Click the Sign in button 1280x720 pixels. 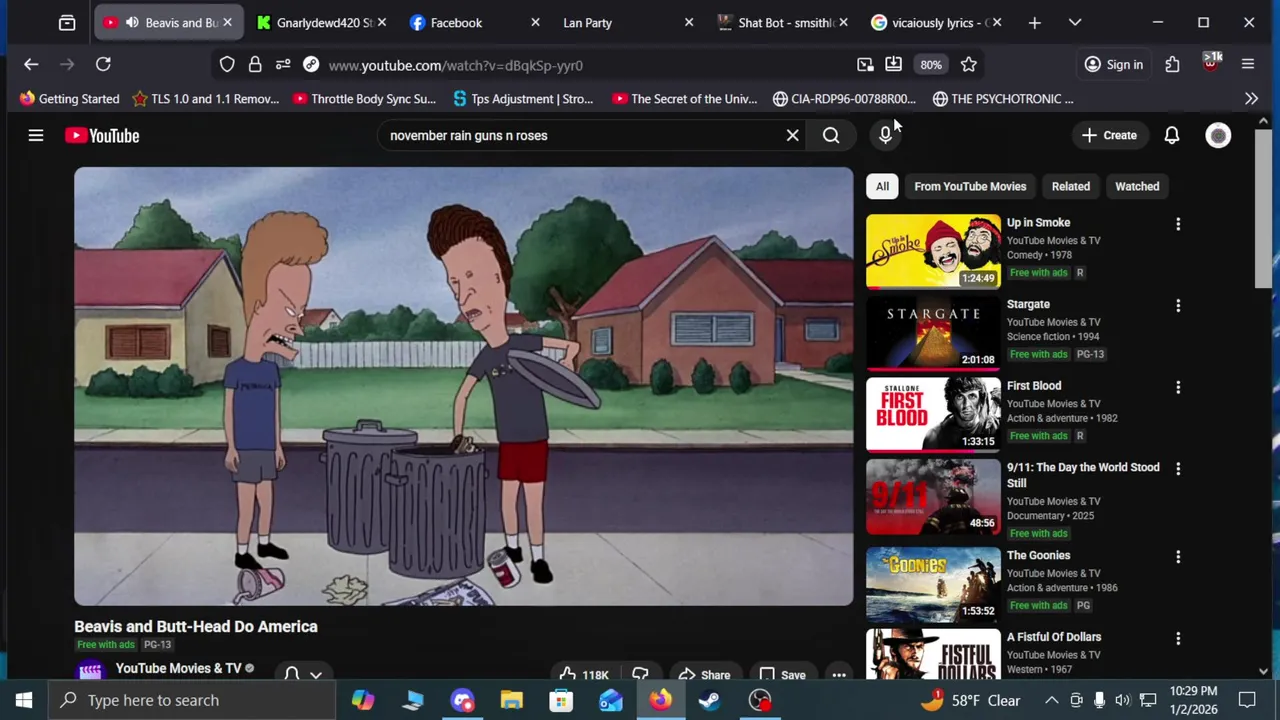coord(1114,65)
